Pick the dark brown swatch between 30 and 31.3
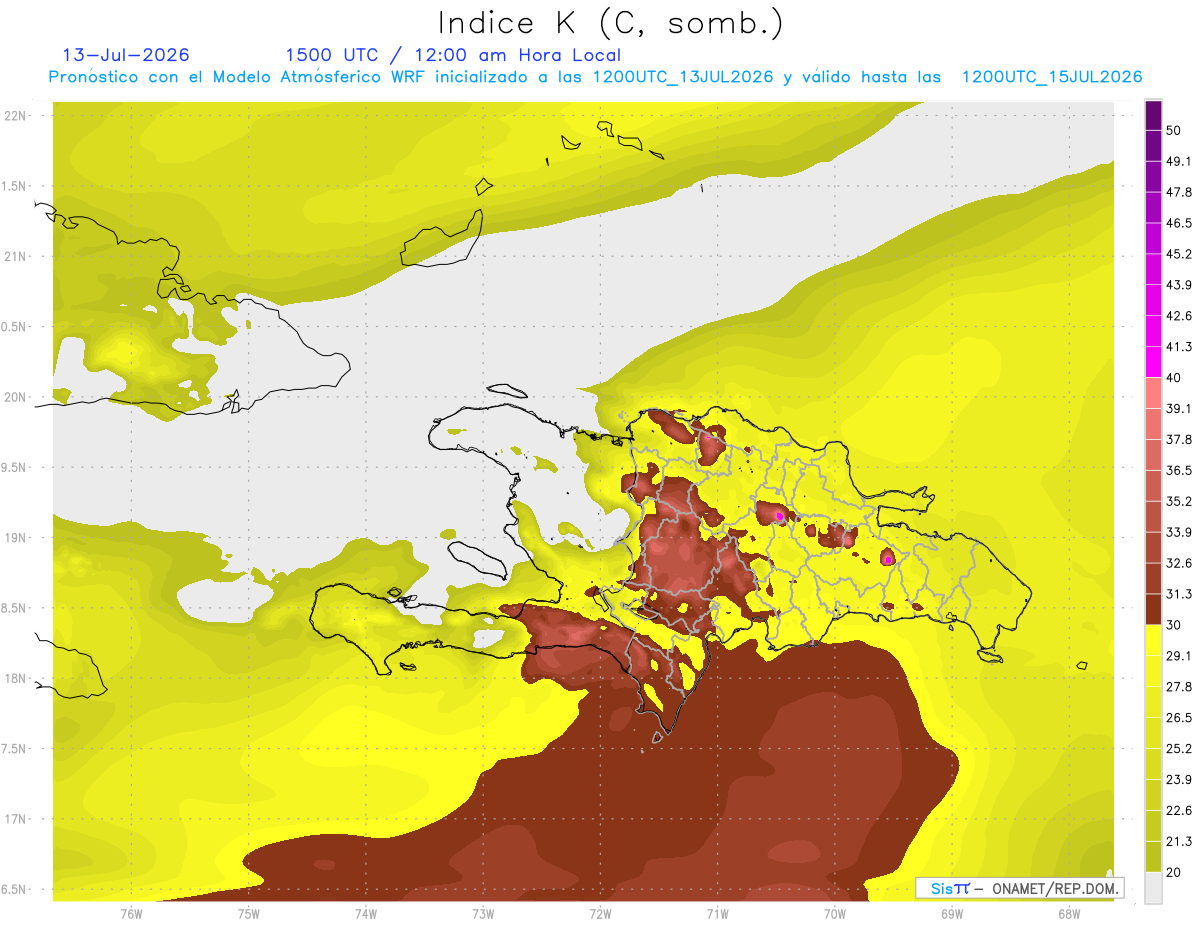The width and height of the screenshot is (1200, 927). pos(1153,610)
